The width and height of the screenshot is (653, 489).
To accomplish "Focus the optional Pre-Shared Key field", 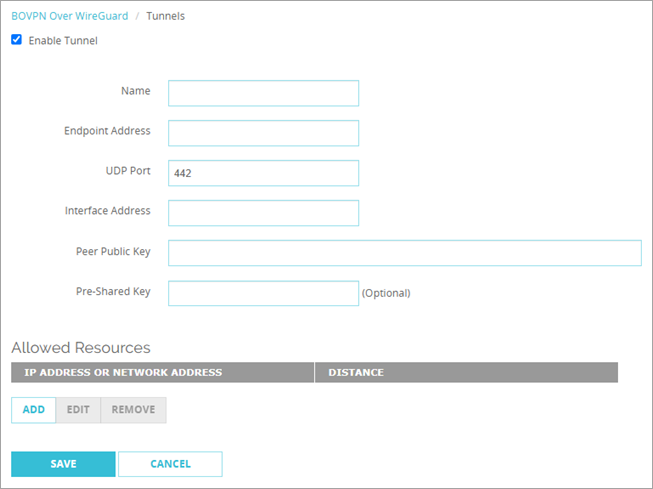I will click(x=263, y=293).
